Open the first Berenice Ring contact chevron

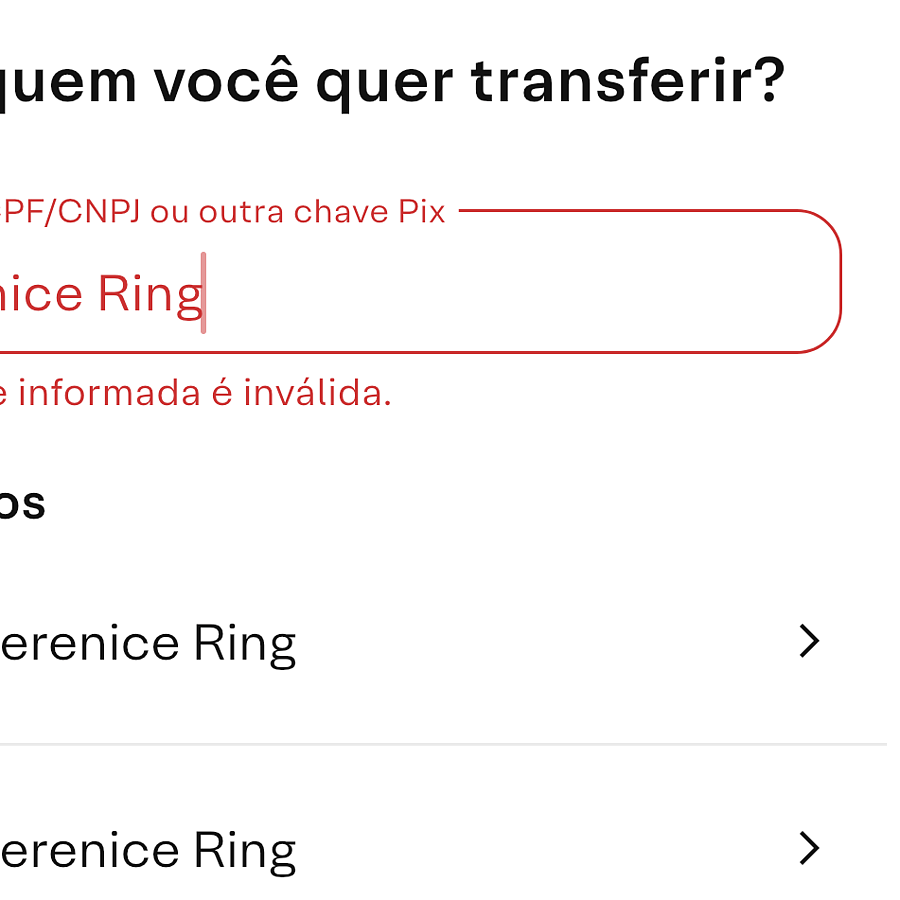pyautogui.click(x=809, y=641)
